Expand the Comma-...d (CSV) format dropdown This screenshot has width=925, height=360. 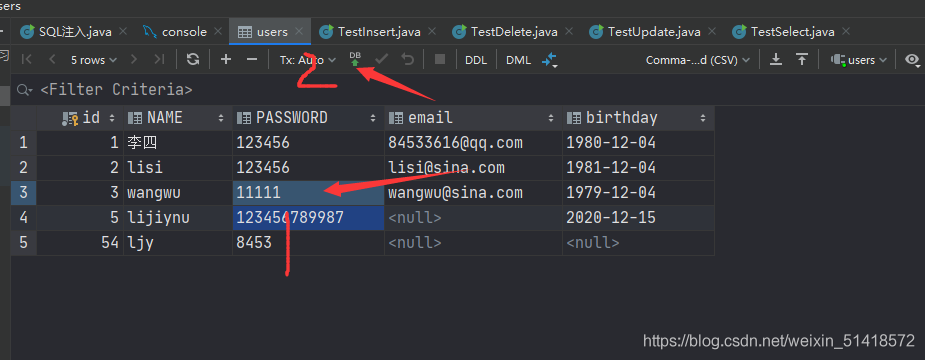click(698, 60)
